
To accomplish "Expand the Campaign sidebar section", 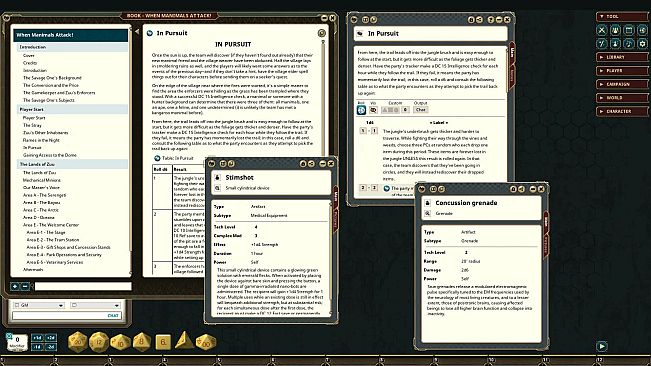I will 622,84.
